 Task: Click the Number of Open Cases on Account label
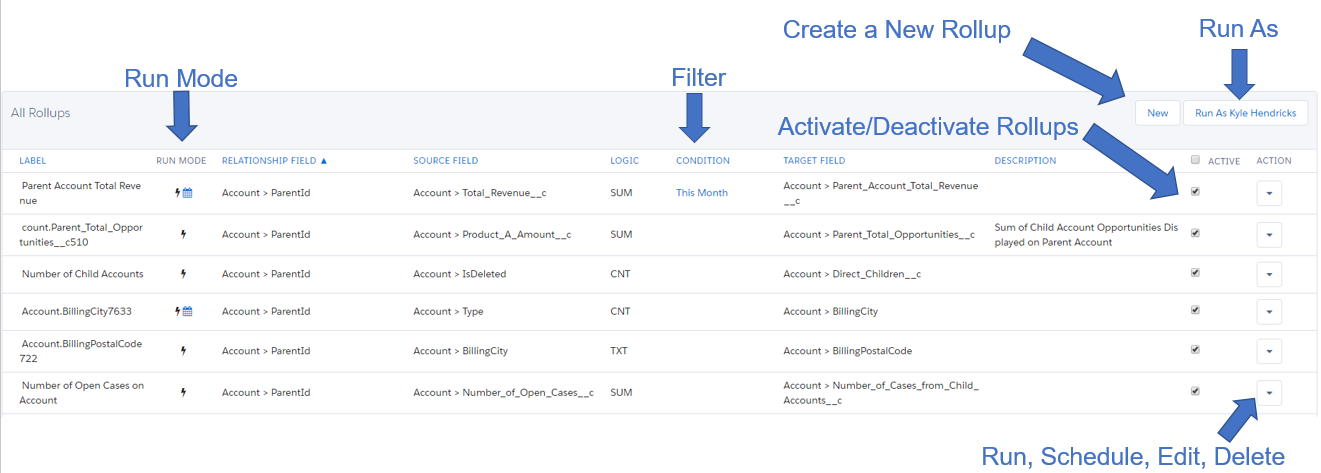(82, 393)
